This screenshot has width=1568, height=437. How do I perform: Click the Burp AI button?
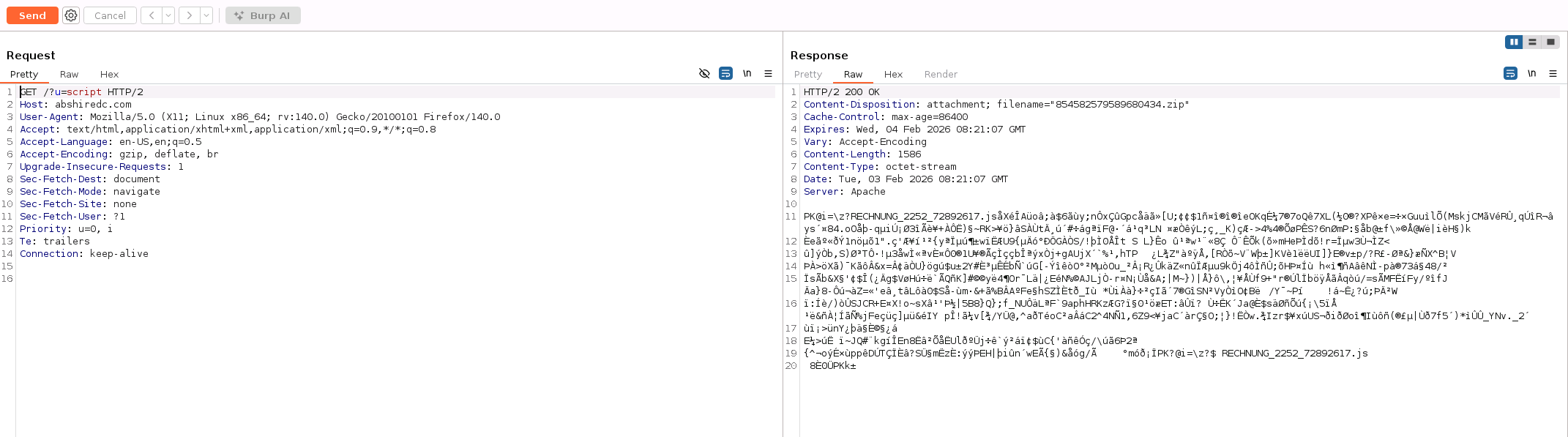263,15
